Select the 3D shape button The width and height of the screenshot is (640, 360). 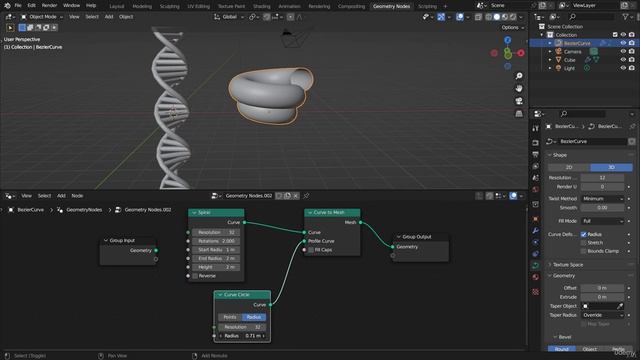(x=611, y=167)
